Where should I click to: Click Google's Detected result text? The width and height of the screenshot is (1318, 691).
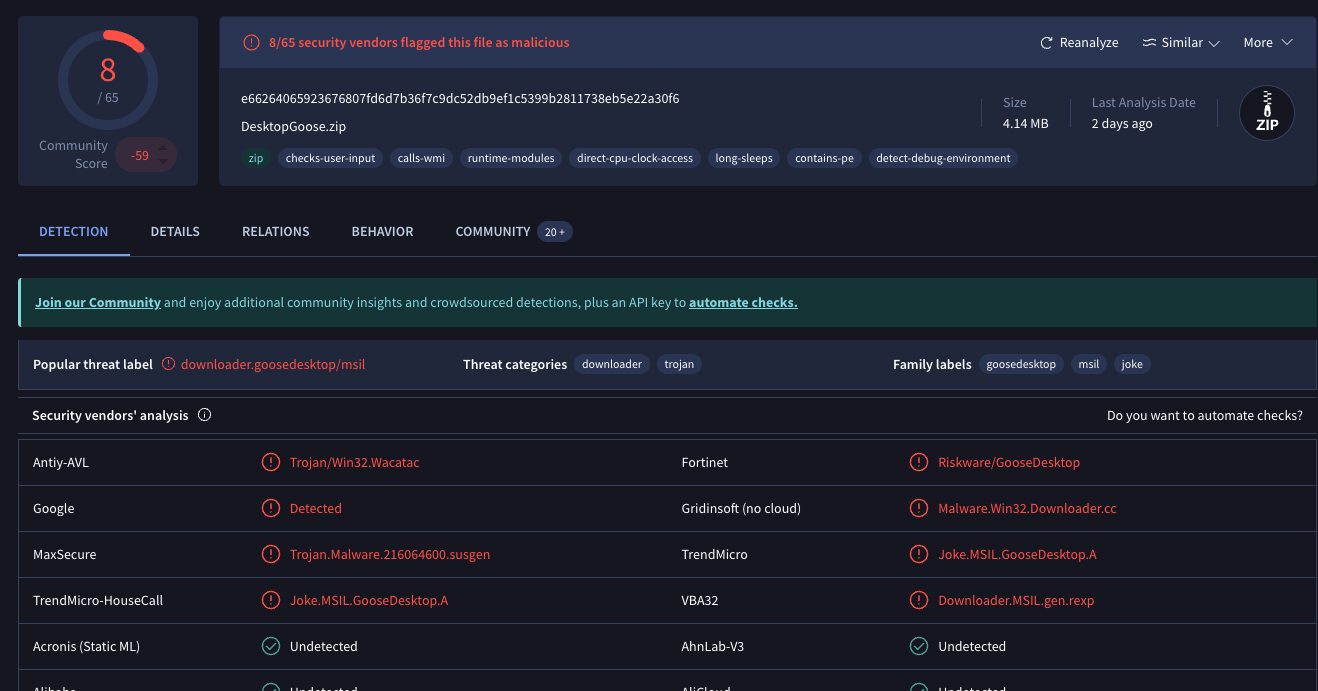click(x=316, y=508)
